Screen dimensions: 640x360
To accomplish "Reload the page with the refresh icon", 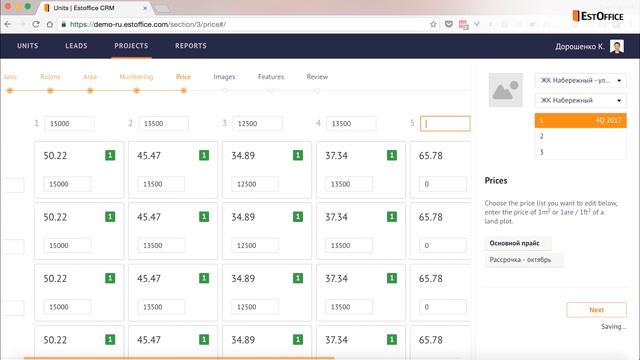I will coord(36,24).
